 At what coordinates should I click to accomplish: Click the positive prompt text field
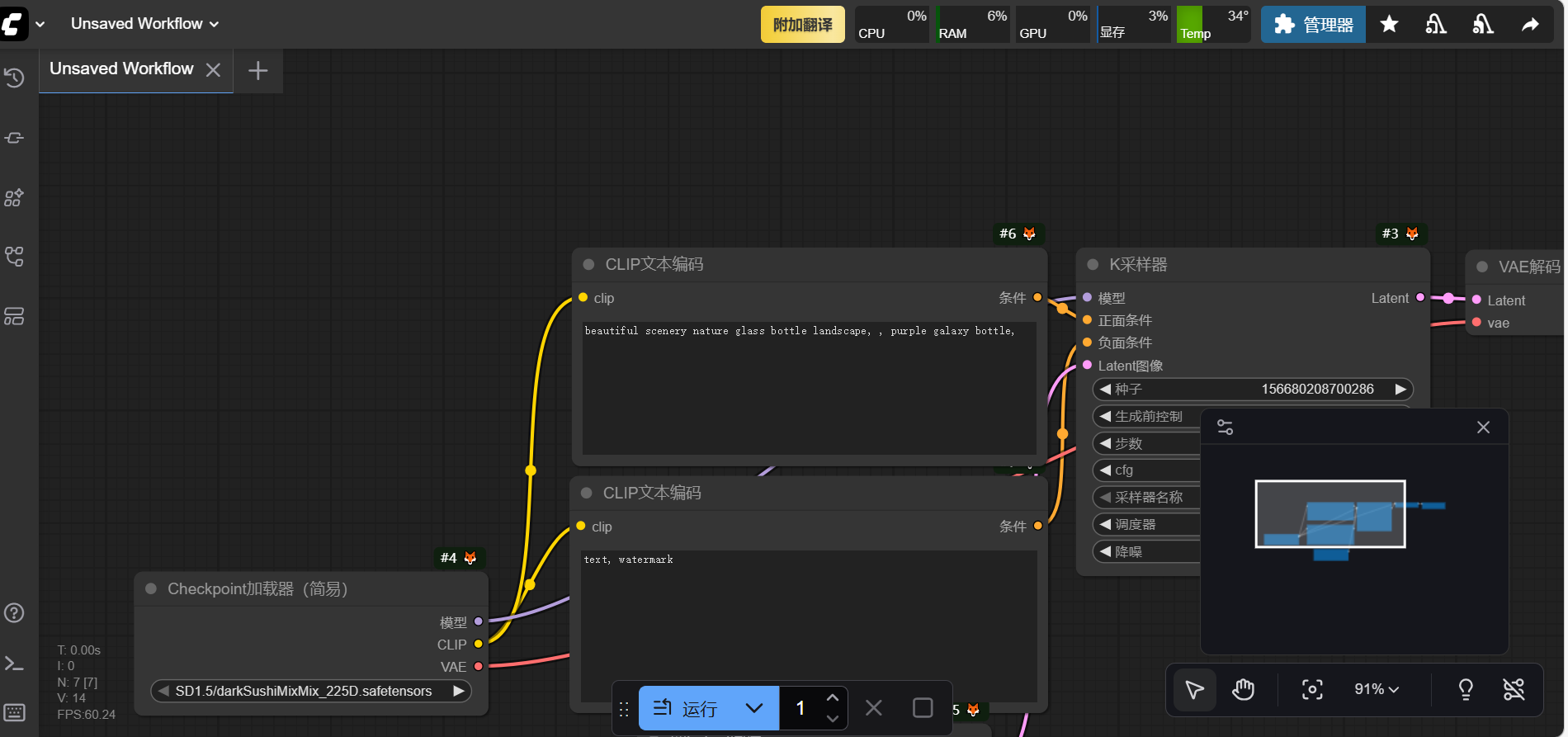click(809, 388)
